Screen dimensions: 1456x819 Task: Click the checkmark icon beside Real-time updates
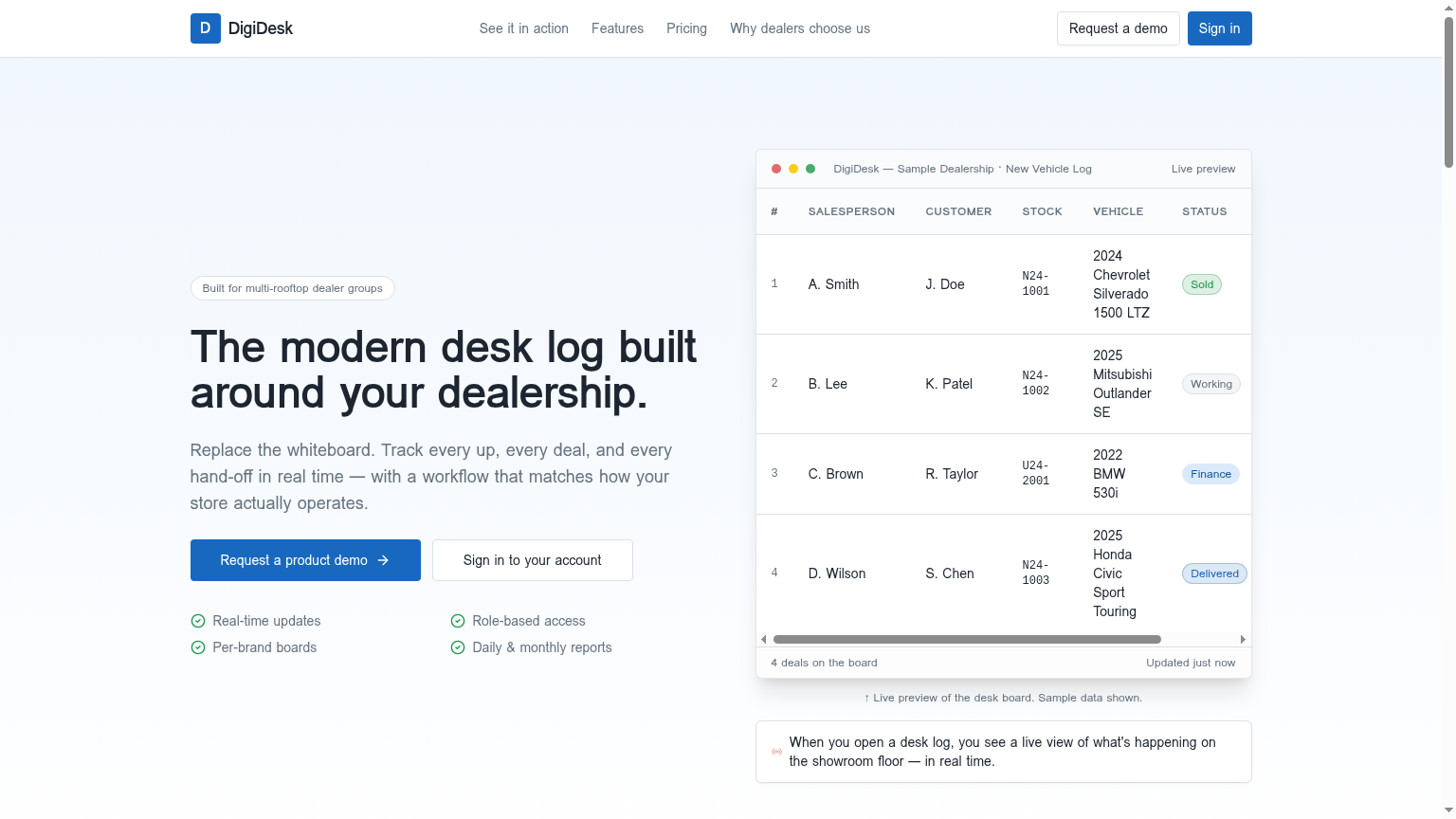point(198,621)
